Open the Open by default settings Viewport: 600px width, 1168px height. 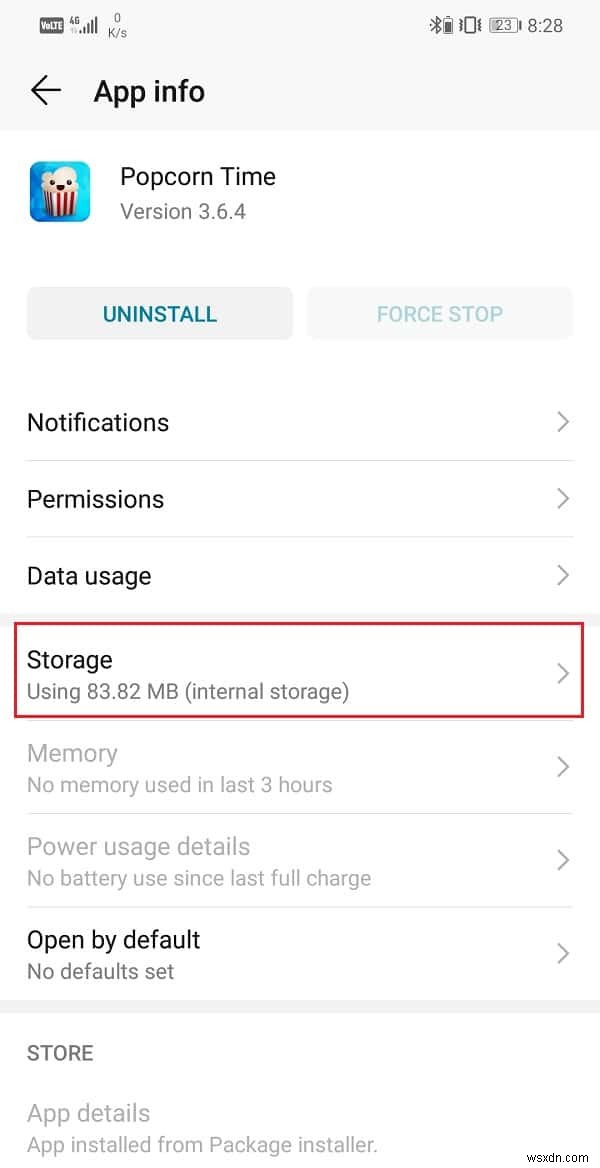tap(300, 954)
